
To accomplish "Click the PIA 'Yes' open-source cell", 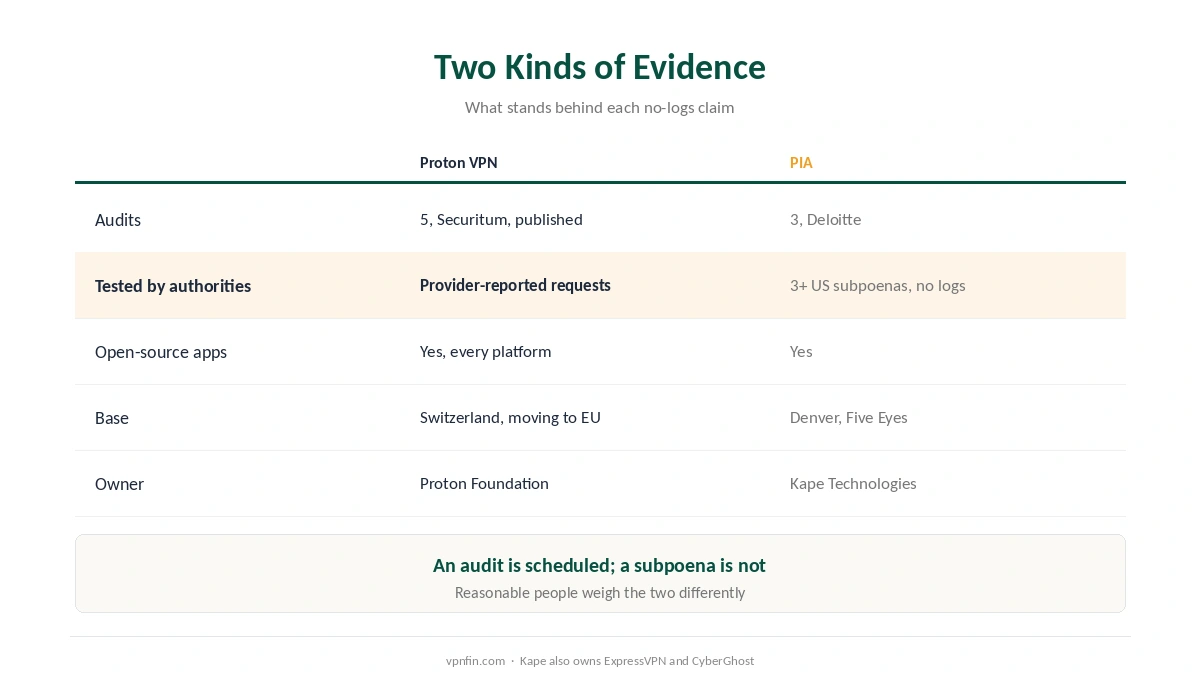I will (801, 352).
